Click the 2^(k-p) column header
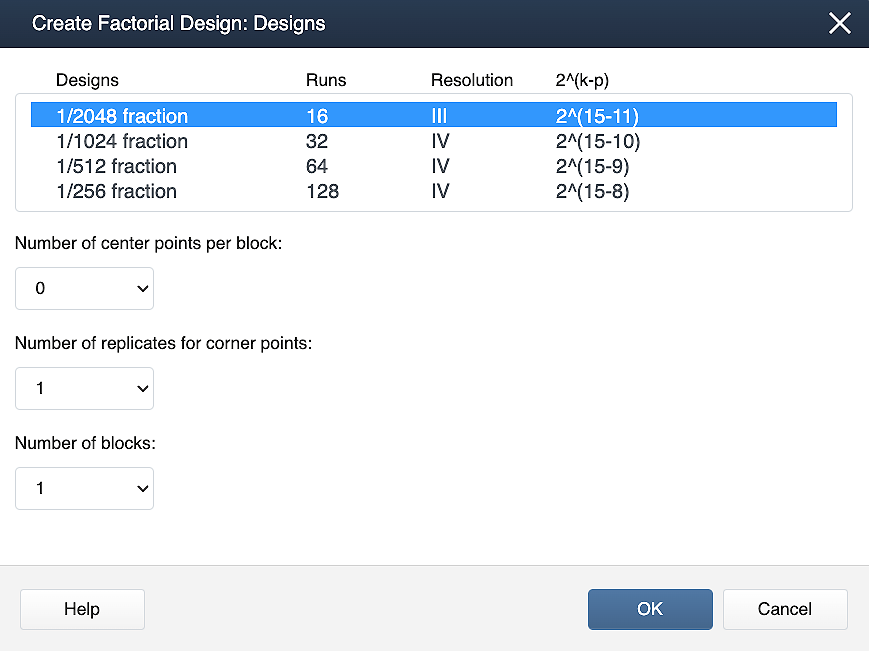Viewport: 869px width, 651px height. point(582,80)
